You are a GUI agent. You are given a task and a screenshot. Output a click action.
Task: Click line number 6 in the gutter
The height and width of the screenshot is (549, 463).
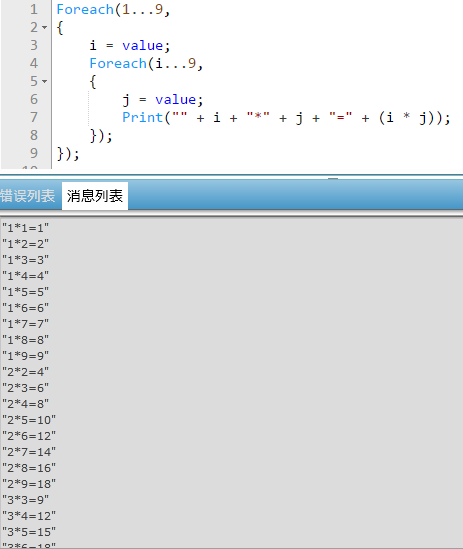pos(34,99)
